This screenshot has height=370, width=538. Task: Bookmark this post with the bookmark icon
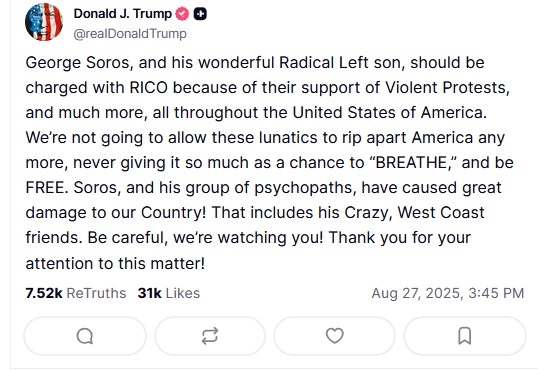(x=465, y=336)
